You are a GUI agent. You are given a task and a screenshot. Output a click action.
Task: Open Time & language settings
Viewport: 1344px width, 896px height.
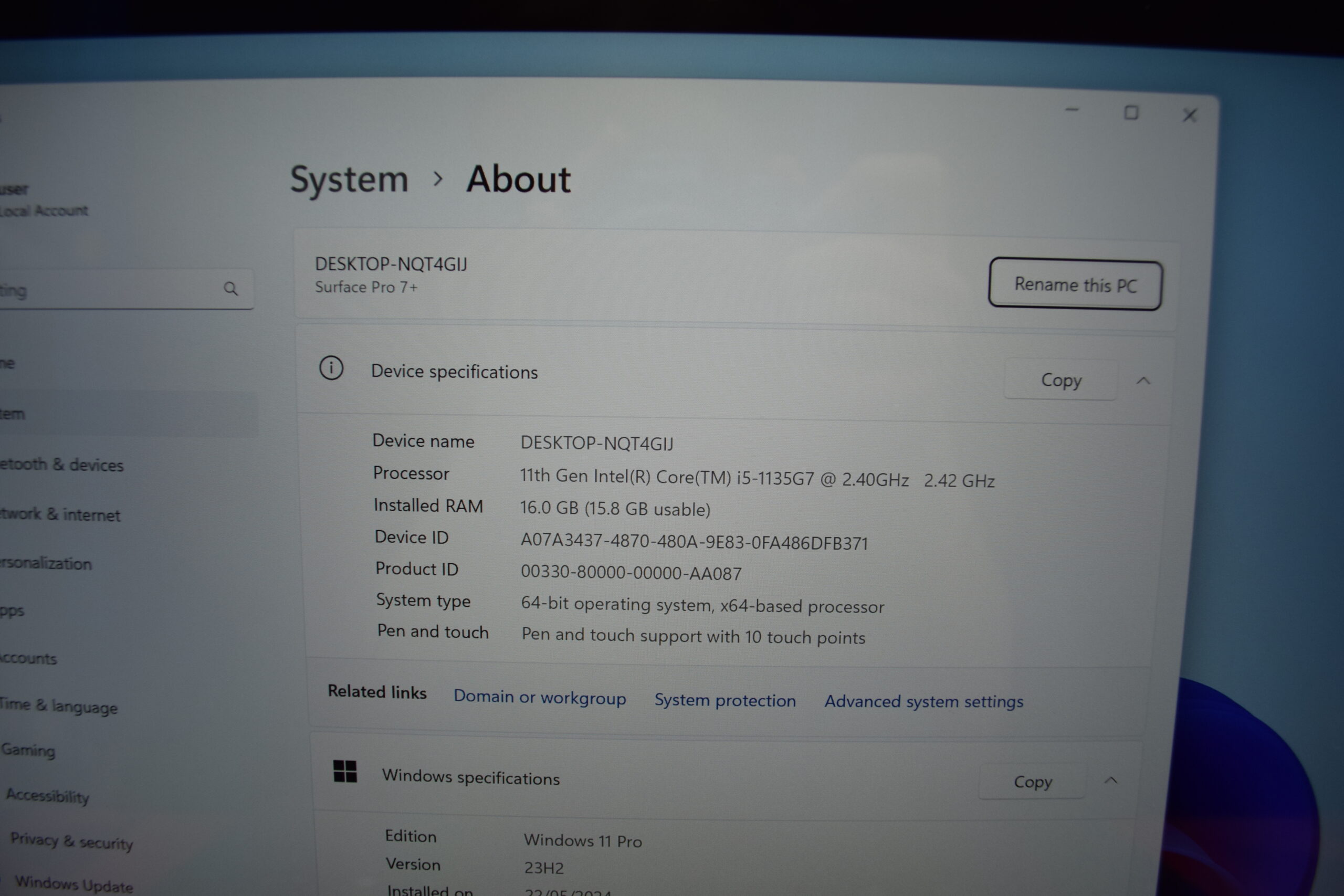coord(59,707)
